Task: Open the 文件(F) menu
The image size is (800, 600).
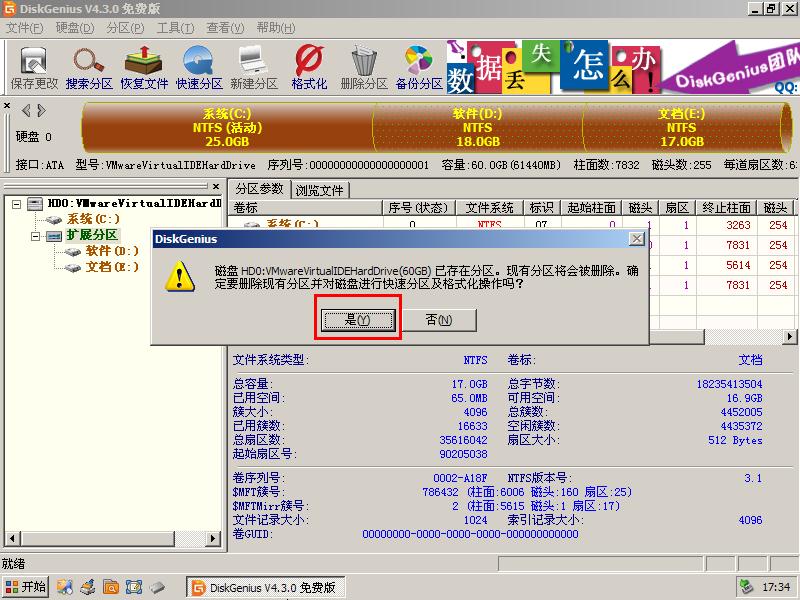Action: [24, 28]
